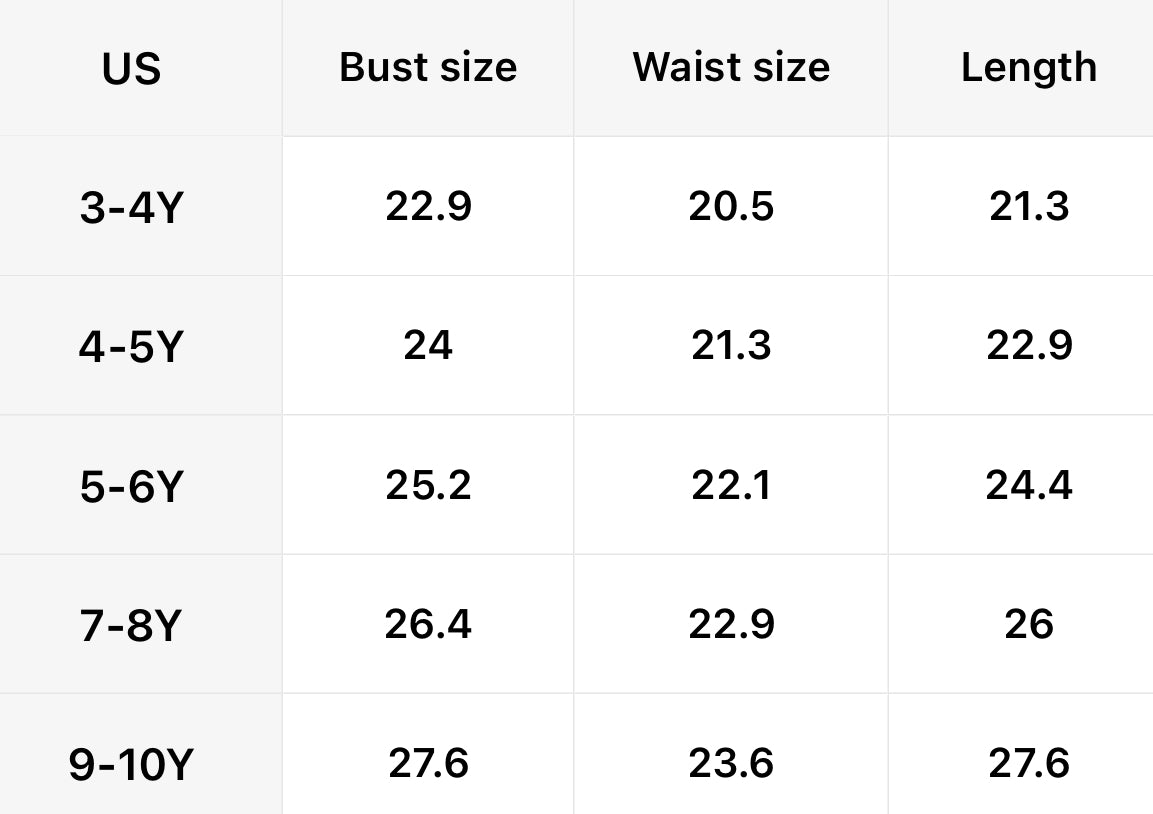Image resolution: width=1153 pixels, height=814 pixels.
Task: Select the Bust size column header
Action: coord(428,68)
